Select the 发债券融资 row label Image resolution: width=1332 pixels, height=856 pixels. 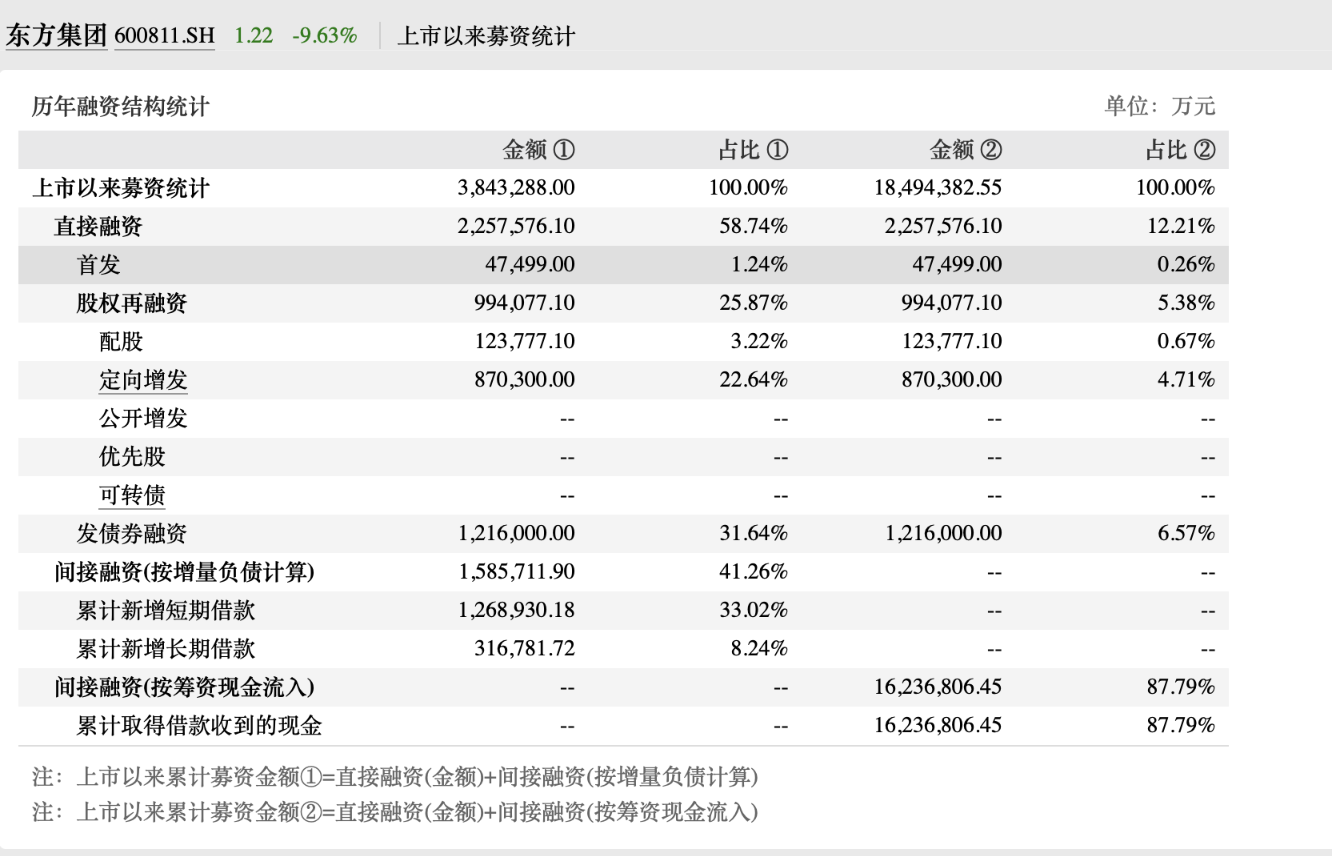pos(132,534)
